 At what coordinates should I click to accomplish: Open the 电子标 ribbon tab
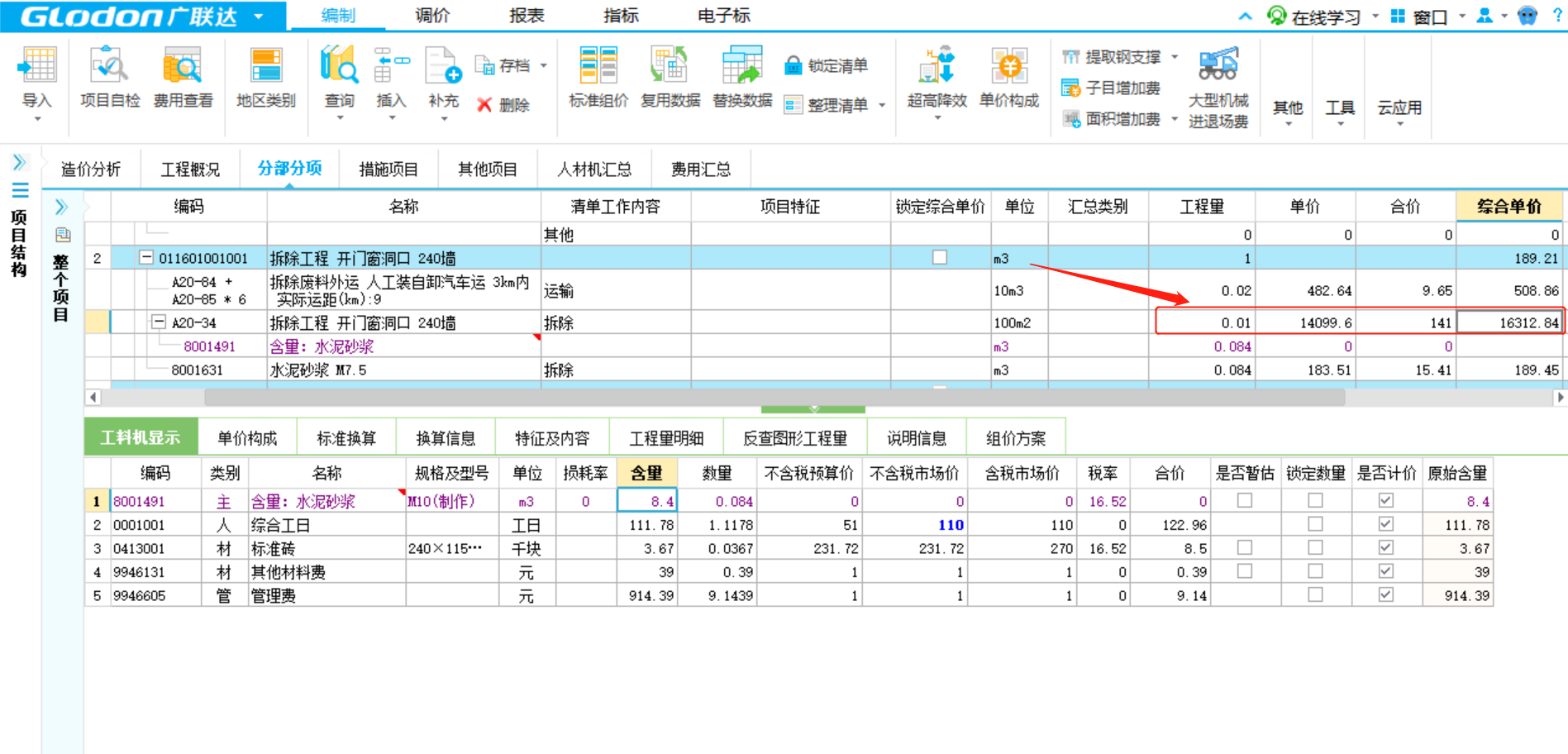click(724, 16)
